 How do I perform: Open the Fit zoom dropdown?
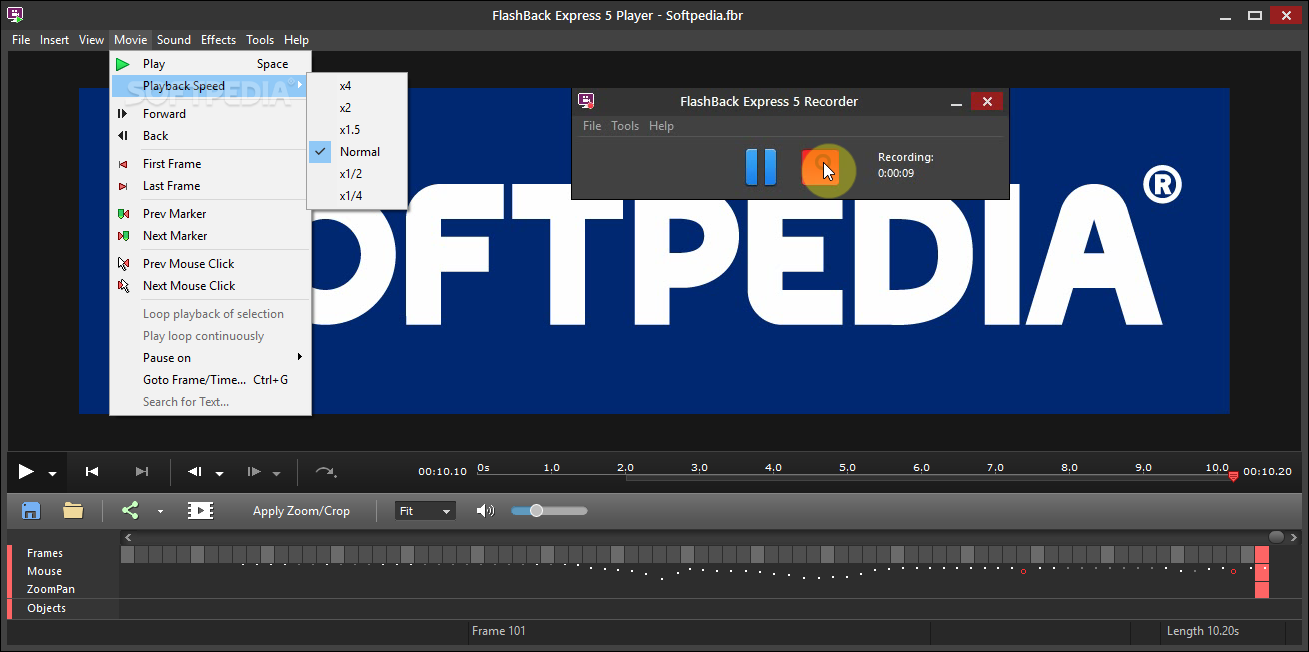point(425,511)
